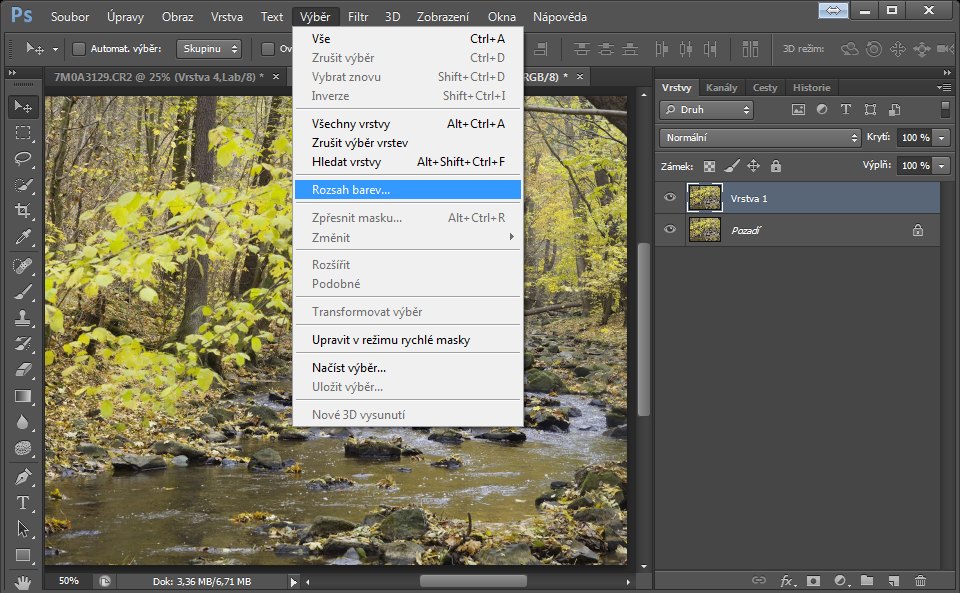Hide the Vrstva 1 layer
The image size is (960, 593).
tap(670, 198)
